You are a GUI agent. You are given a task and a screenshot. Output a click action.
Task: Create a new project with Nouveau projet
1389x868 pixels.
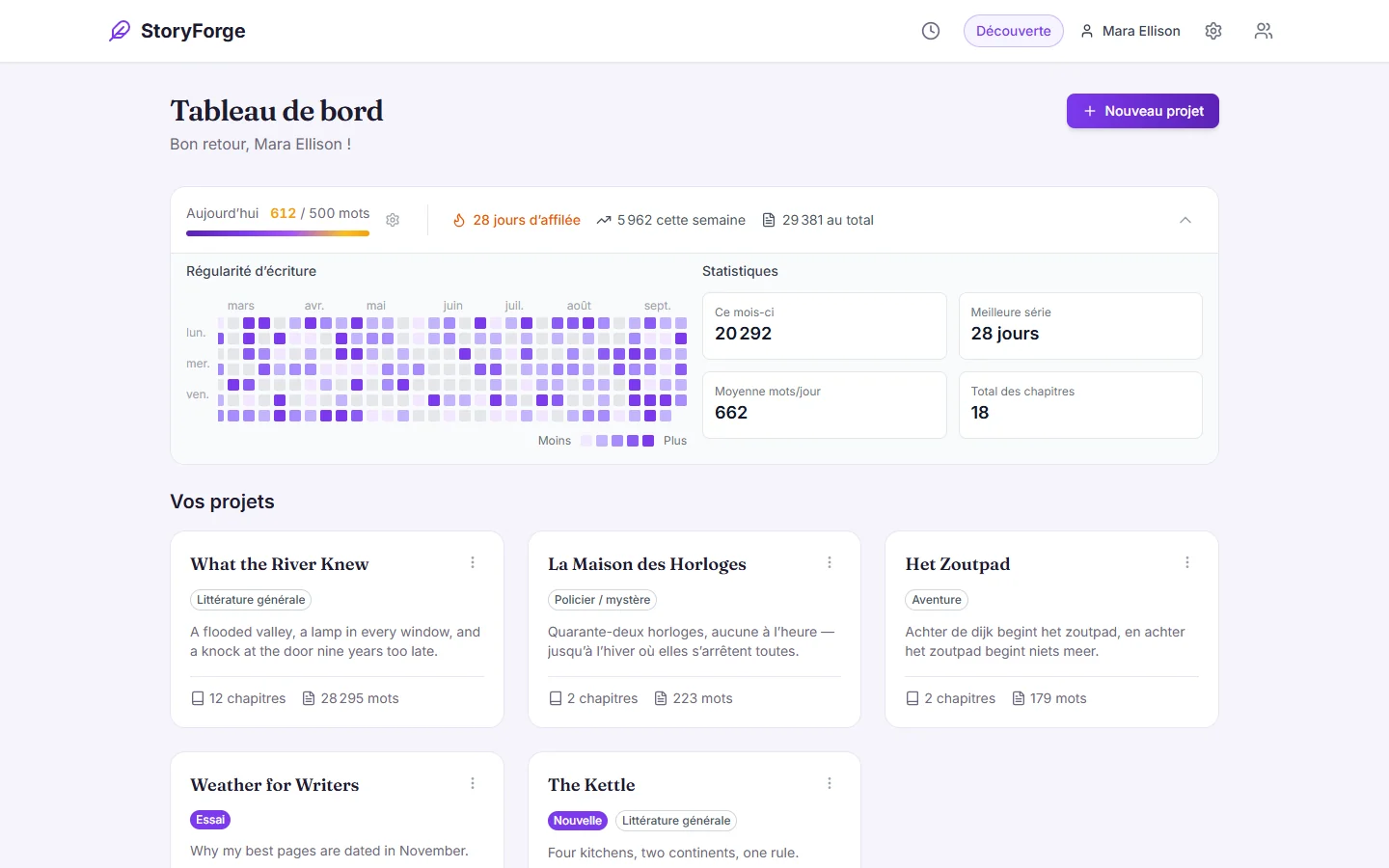[x=1143, y=111]
